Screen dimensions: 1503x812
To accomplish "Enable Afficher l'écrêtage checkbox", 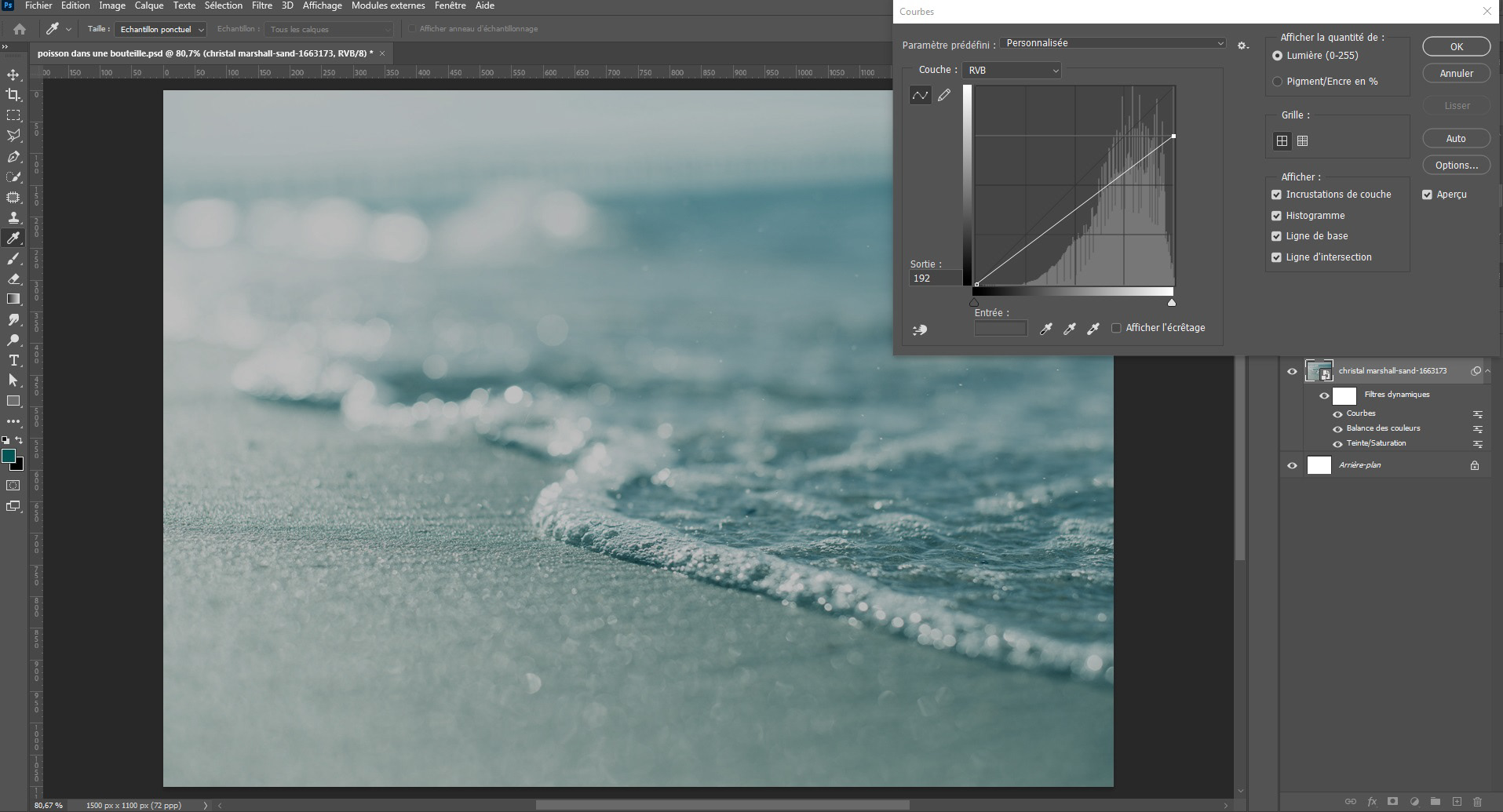I will click(1116, 328).
